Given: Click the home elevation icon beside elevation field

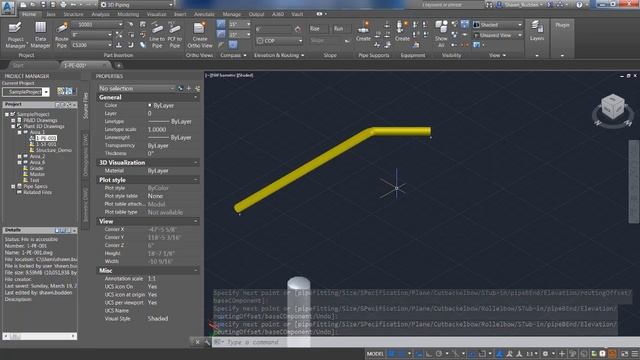Looking at the screenshot, I should coord(298,29).
